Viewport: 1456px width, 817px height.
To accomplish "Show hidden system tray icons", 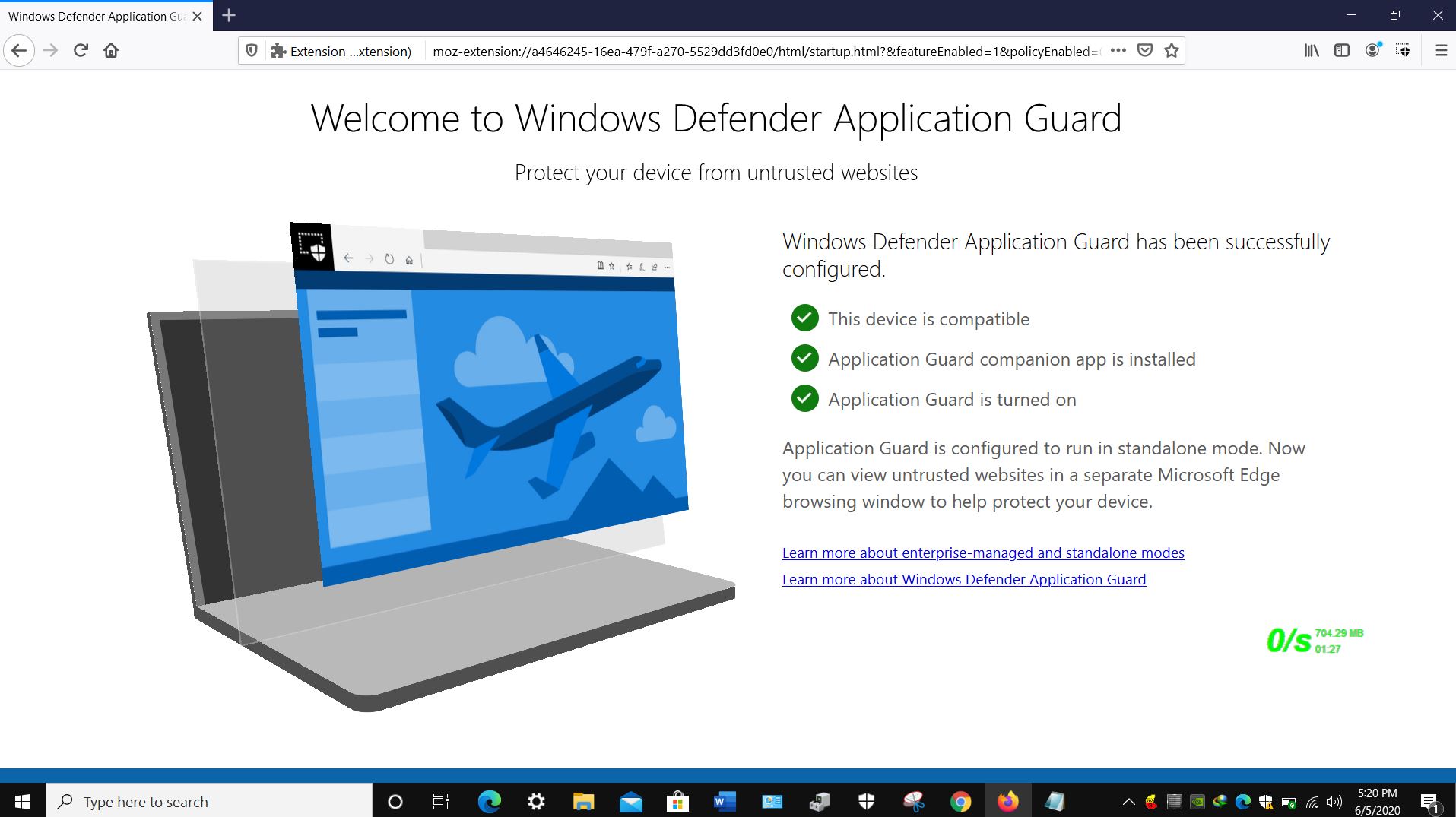I will click(x=1128, y=801).
